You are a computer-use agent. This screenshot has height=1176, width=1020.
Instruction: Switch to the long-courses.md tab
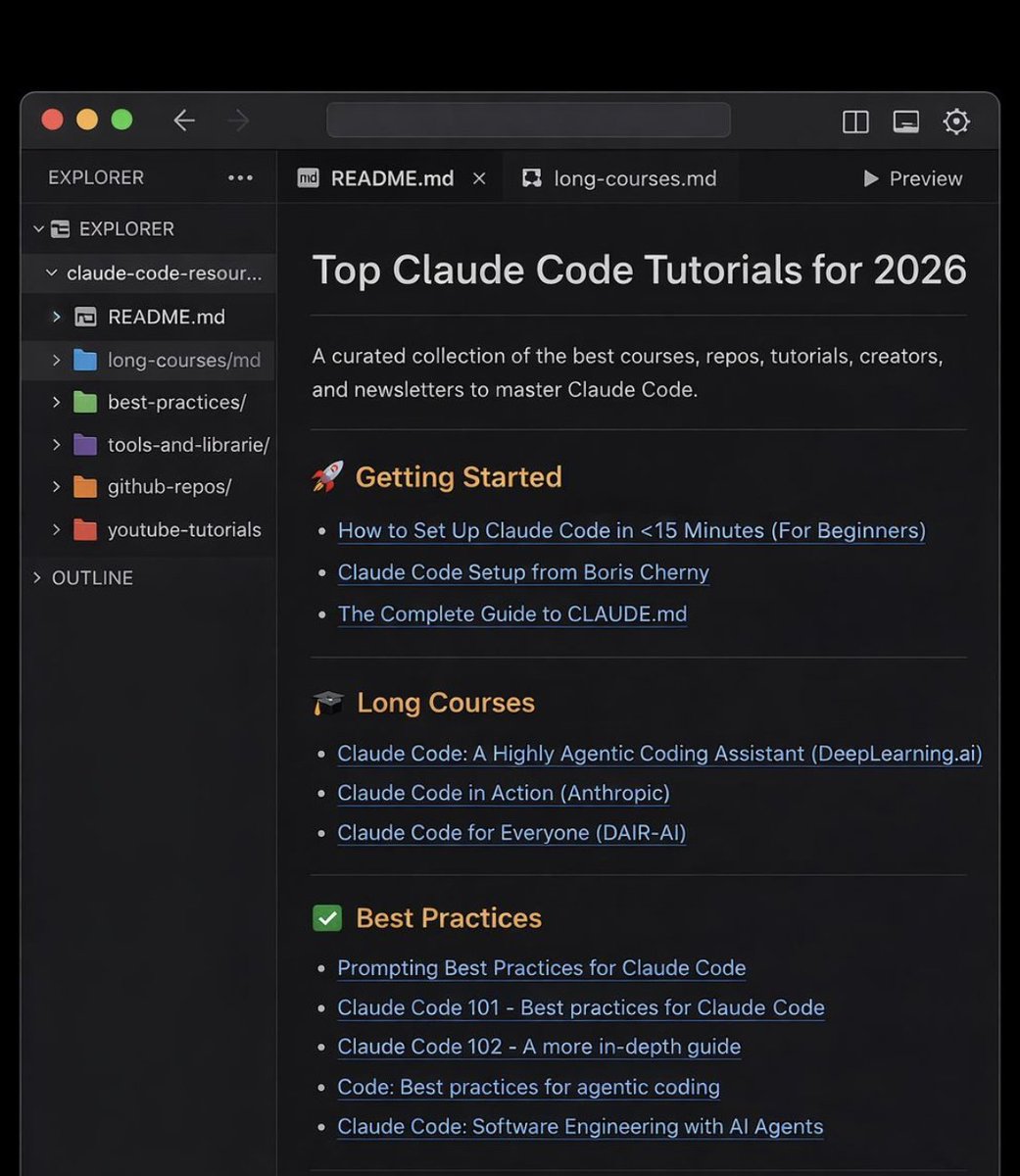point(621,178)
